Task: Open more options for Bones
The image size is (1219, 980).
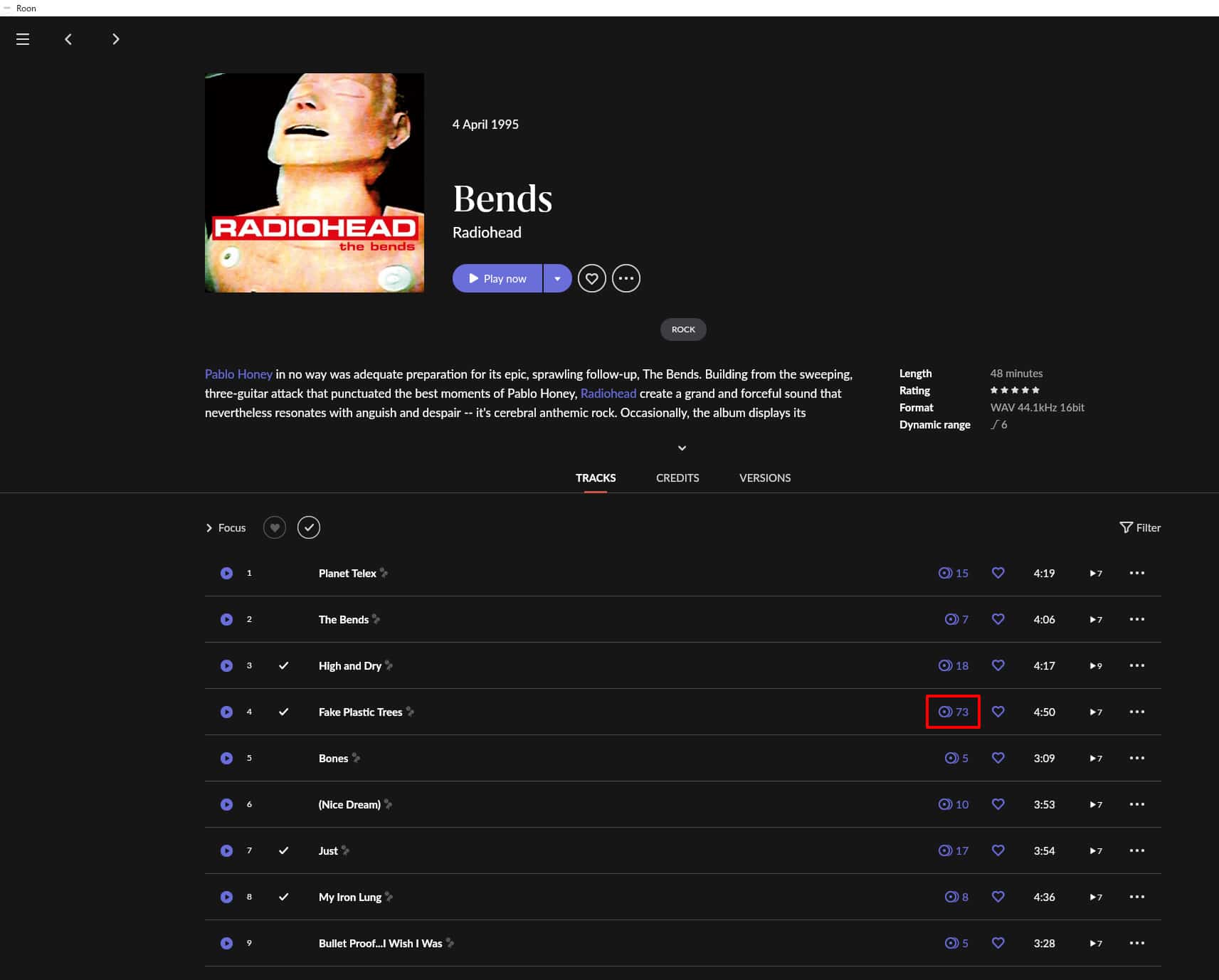Action: (x=1137, y=758)
